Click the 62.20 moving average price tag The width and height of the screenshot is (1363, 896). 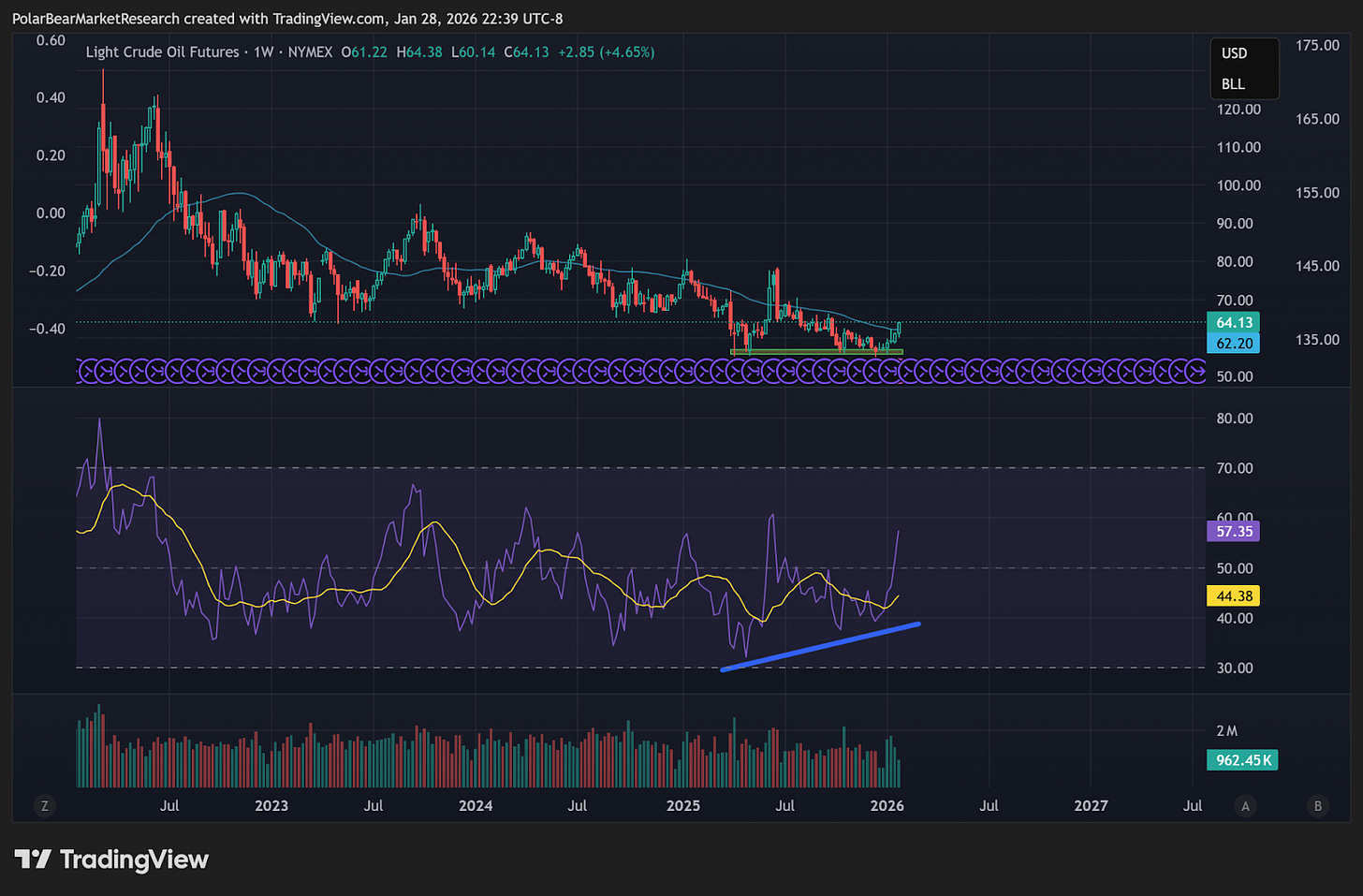coord(1234,344)
